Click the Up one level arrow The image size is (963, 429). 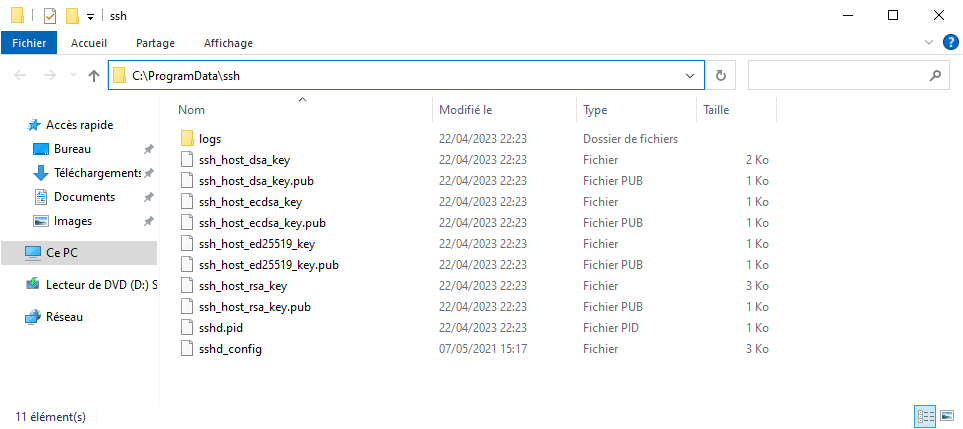tap(93, 75)
